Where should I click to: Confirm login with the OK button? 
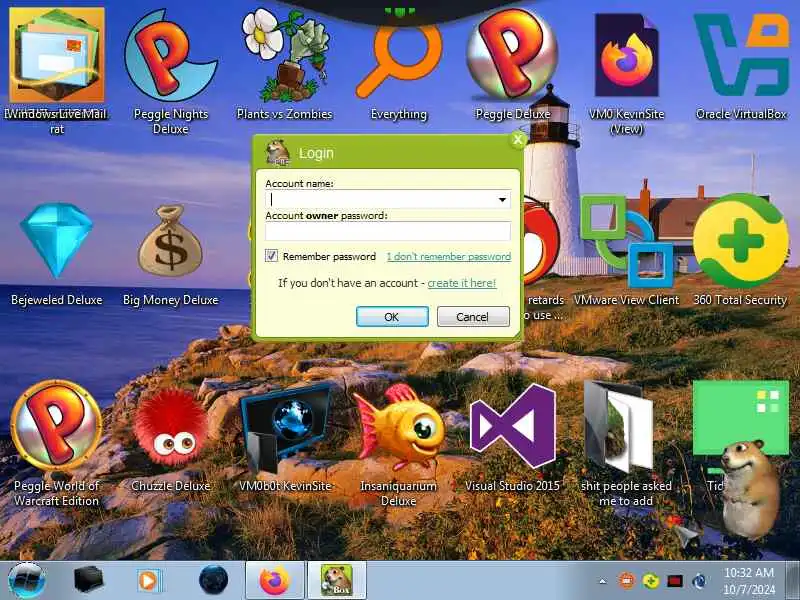pos(392,317)
